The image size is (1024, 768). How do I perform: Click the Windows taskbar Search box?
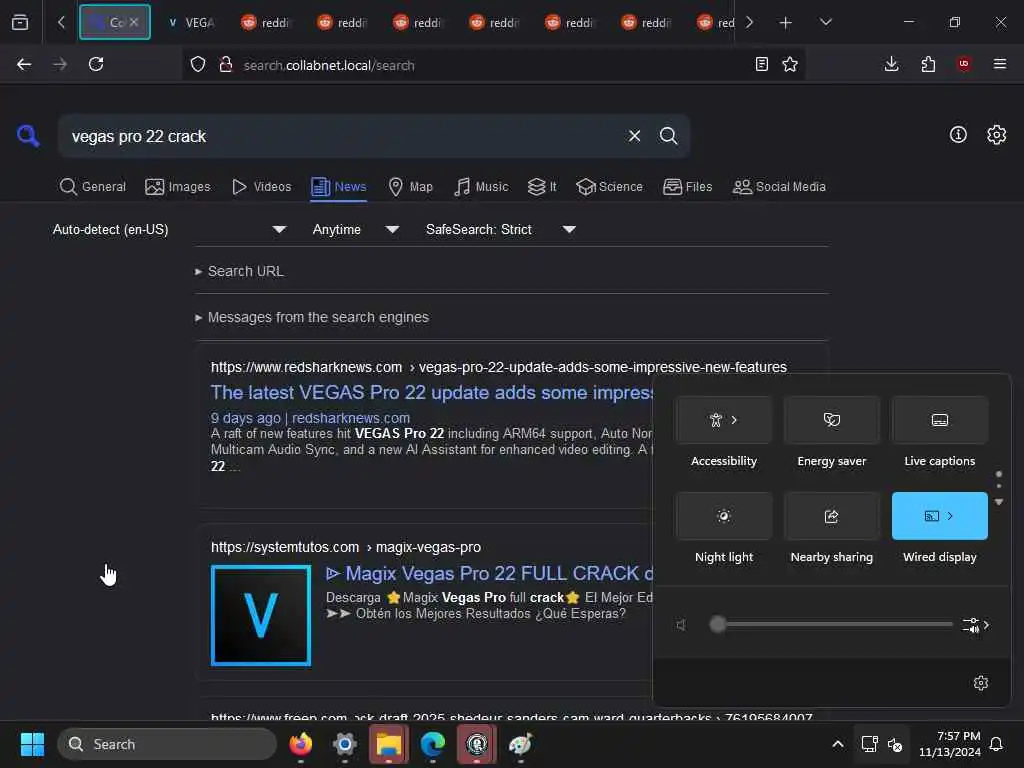(167, 744)
